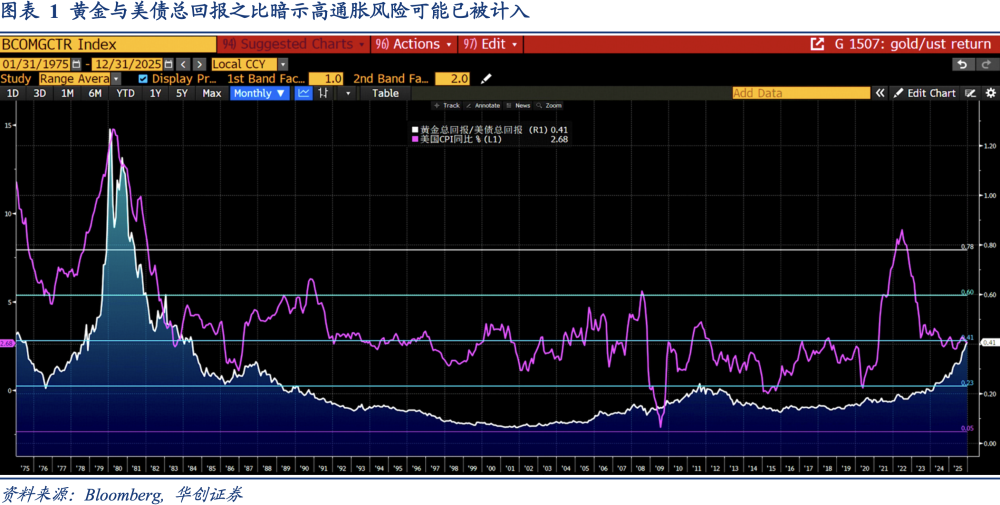Open chart settings gear icon

(990, 93)
